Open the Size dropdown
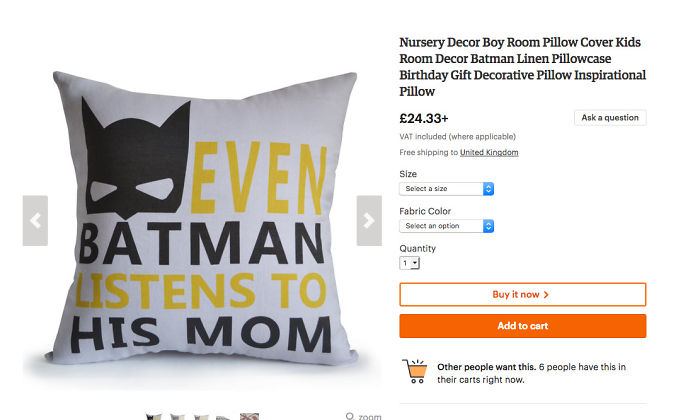This screenshot has height=420, width=700. click(x=446, y=188)
